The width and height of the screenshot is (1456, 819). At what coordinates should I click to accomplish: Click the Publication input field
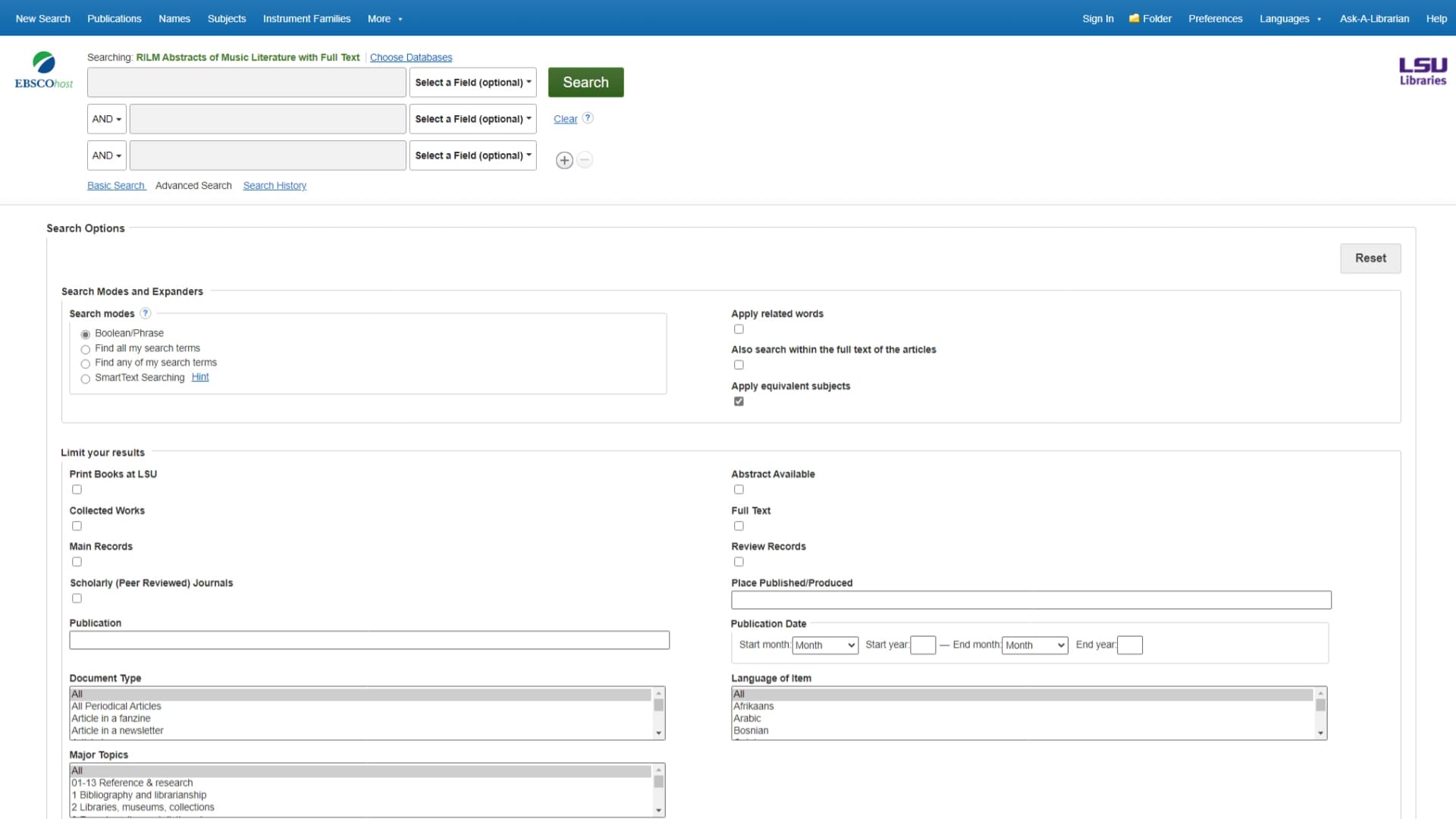[369, 640]
